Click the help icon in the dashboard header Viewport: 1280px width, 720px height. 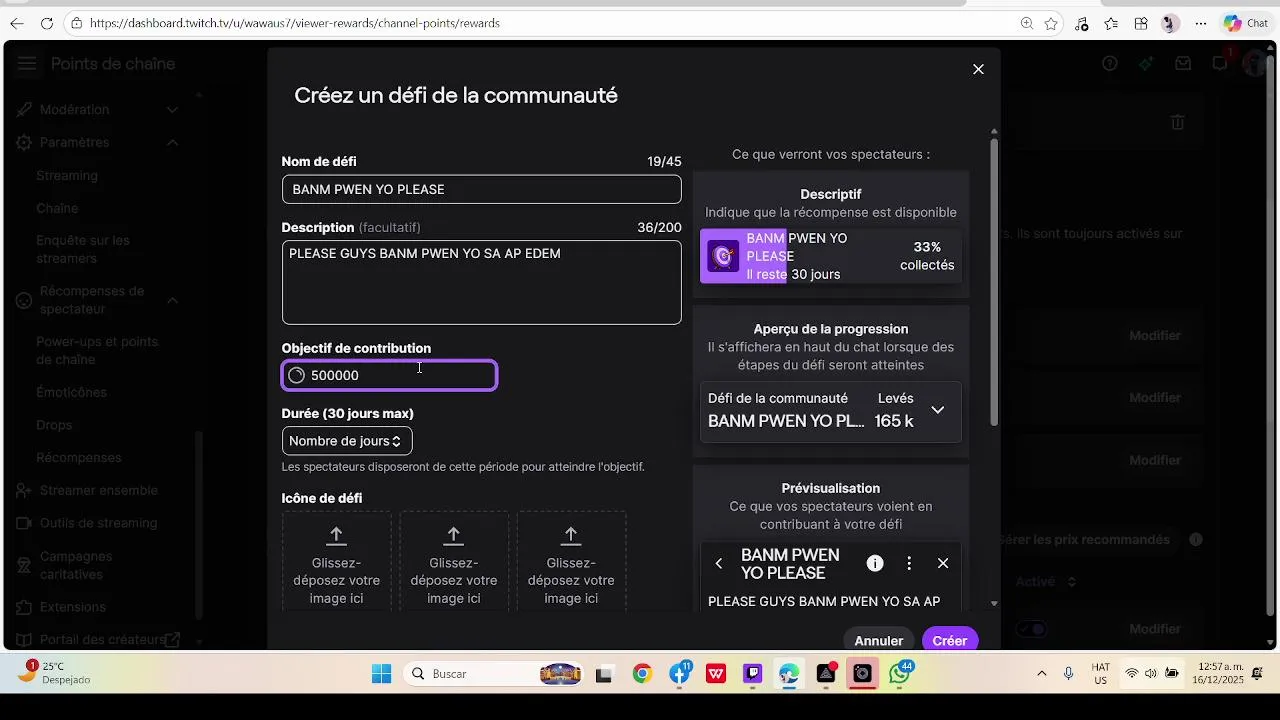tap(1110, 63)
